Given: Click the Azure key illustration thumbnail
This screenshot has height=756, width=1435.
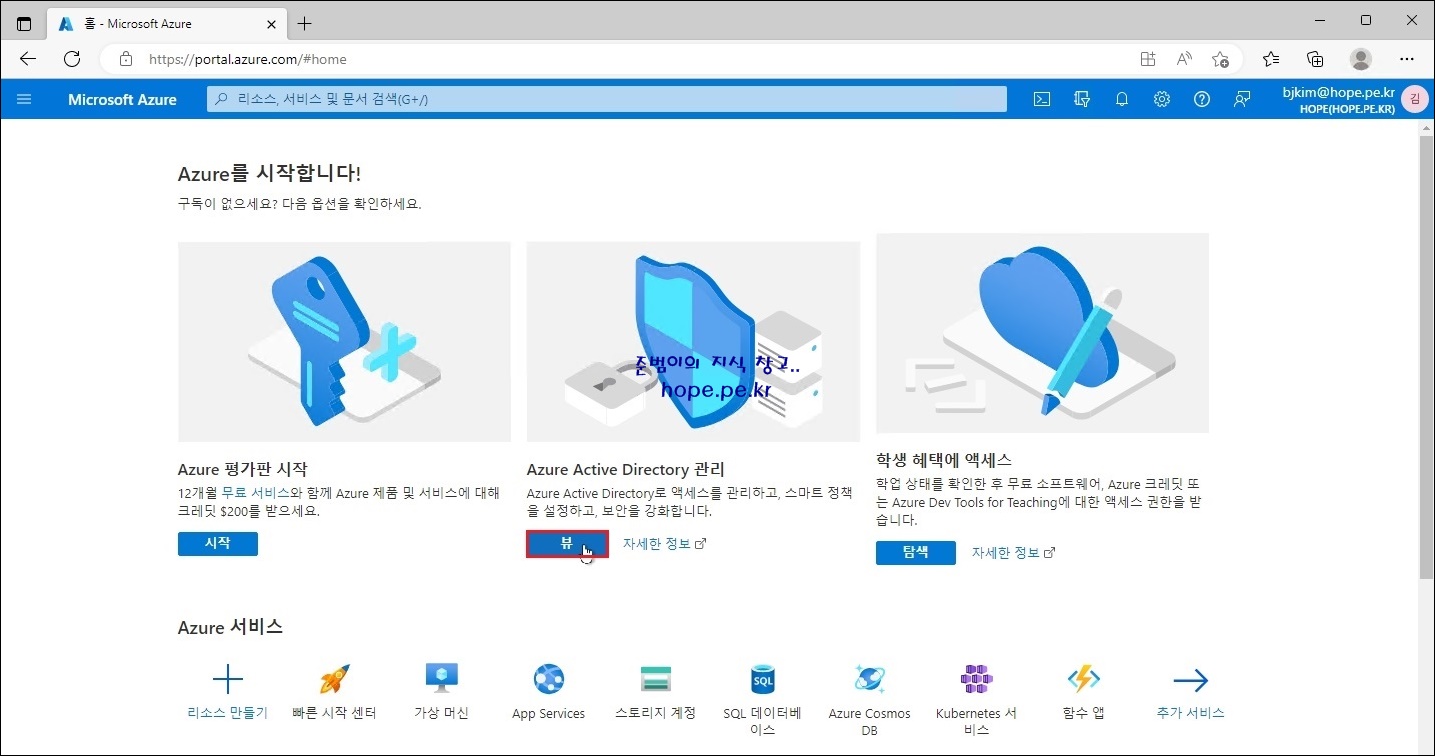Looking at the screenshot, I should [344, 341].
